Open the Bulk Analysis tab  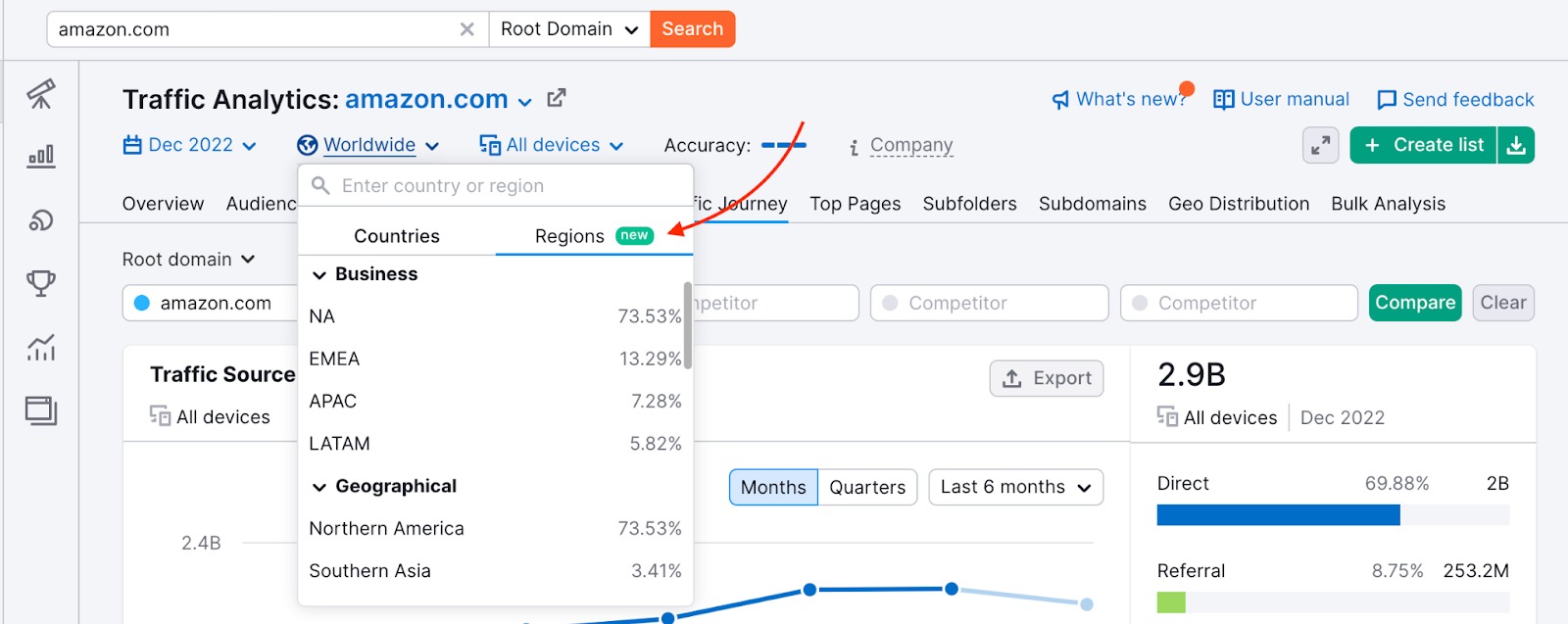coord(1389,204)
